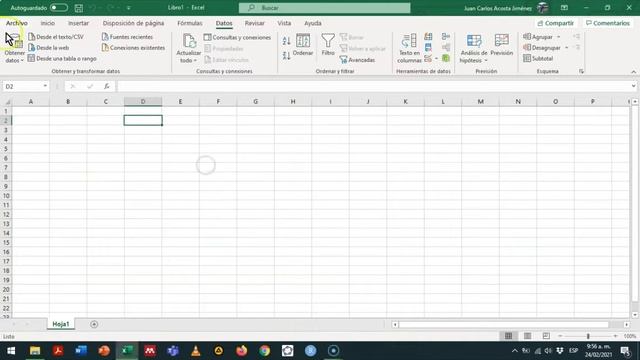
Task: Click the Desagrupar button
Action: (x=542, y=48)
